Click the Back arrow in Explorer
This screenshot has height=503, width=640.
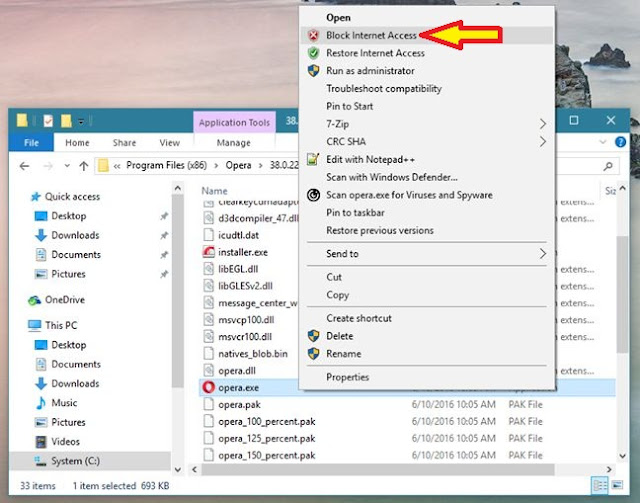click(24, 166)
